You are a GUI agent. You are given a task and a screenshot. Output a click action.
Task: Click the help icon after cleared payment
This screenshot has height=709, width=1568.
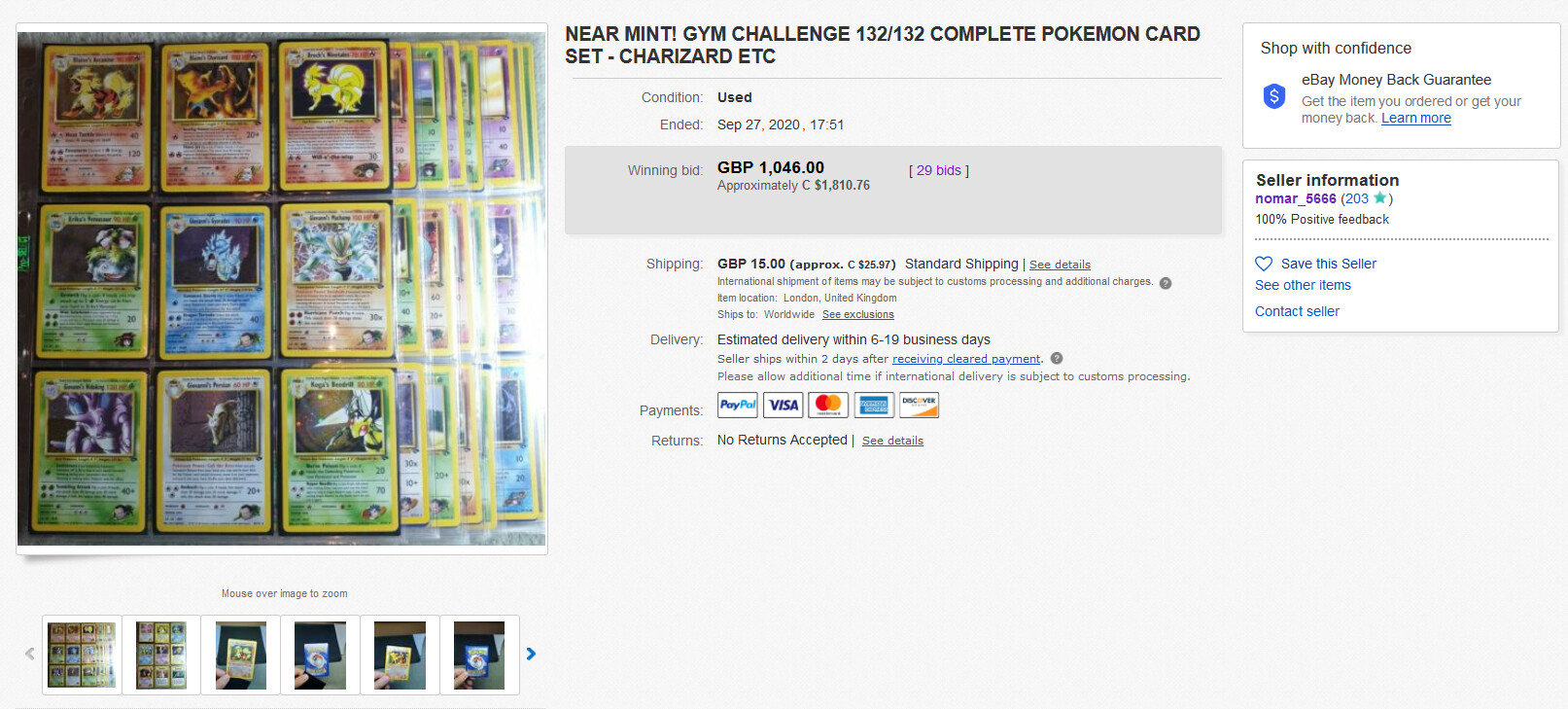[1057, 358]
